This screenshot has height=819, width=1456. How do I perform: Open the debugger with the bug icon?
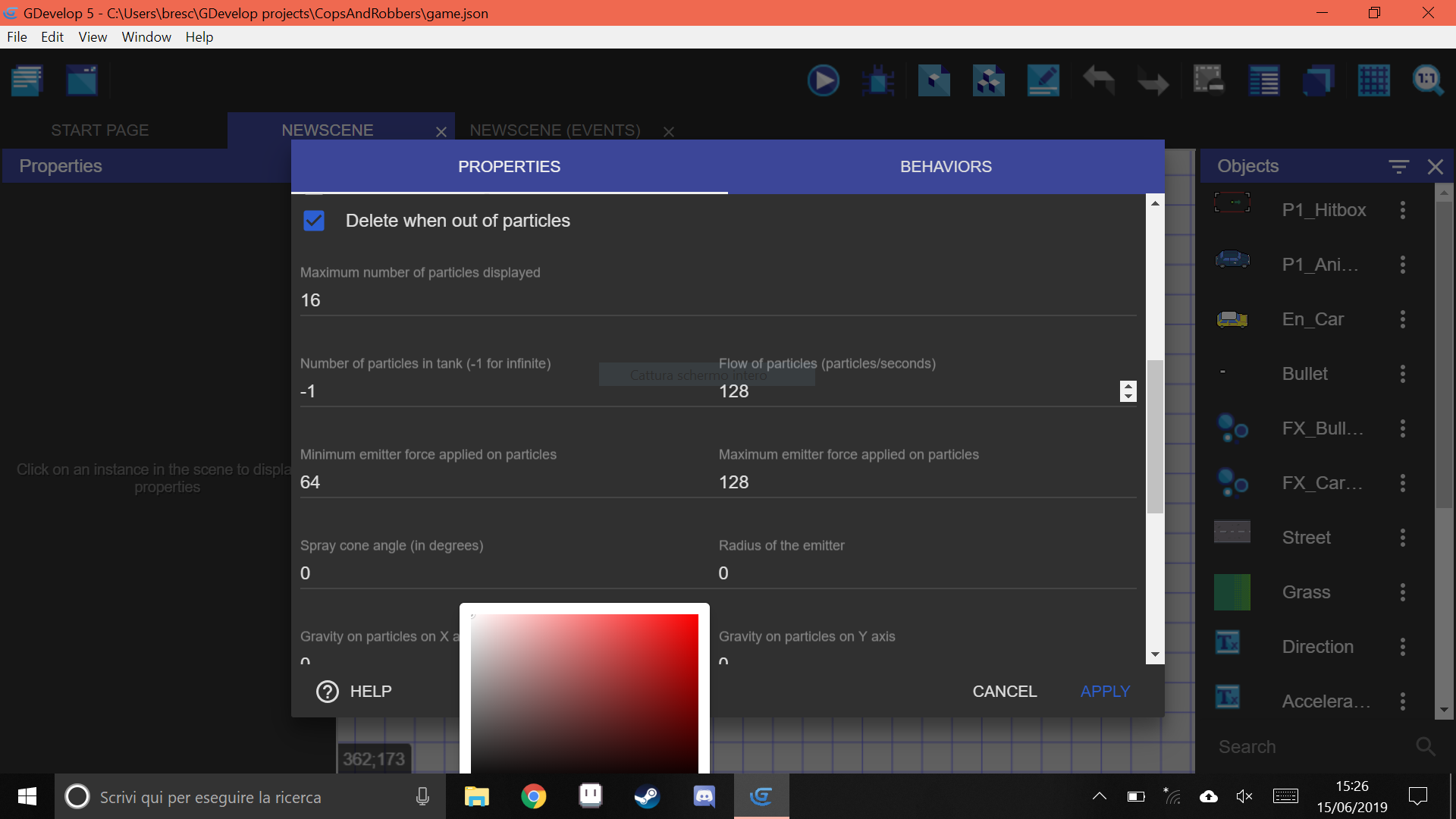coord(877,80)
